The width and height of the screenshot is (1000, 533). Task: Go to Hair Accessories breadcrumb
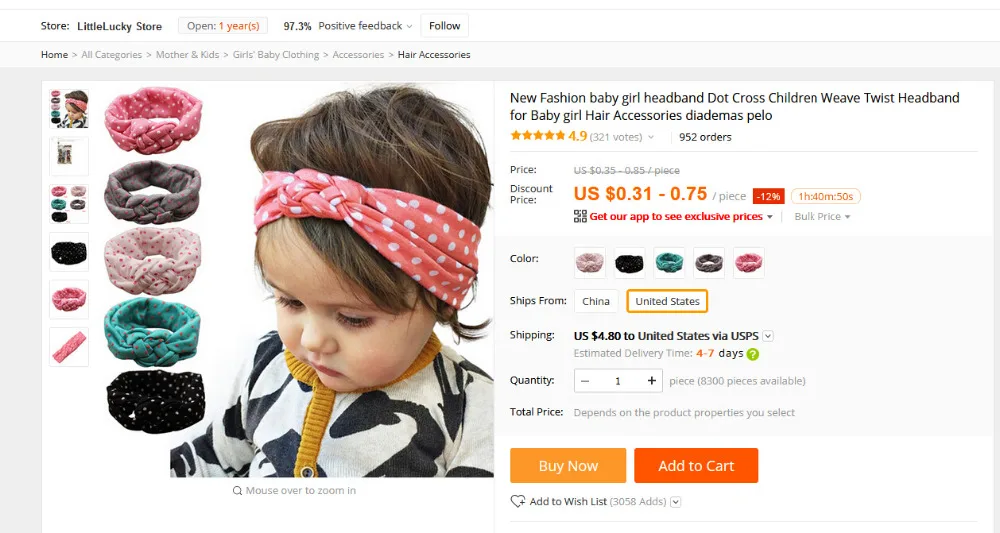click(x=434, y=55)
